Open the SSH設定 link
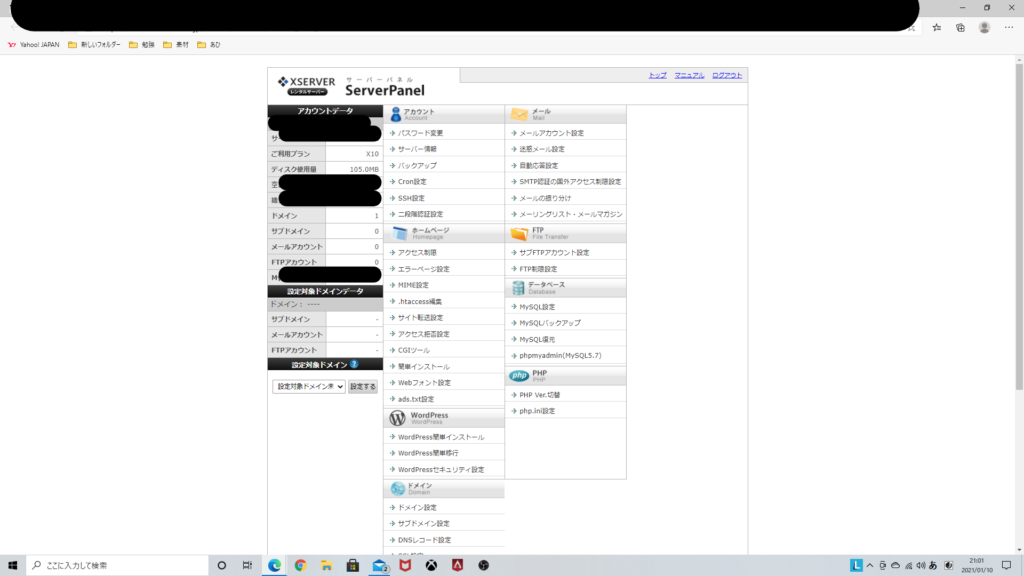The image size is (1024, 576). [x=411, y=198]
